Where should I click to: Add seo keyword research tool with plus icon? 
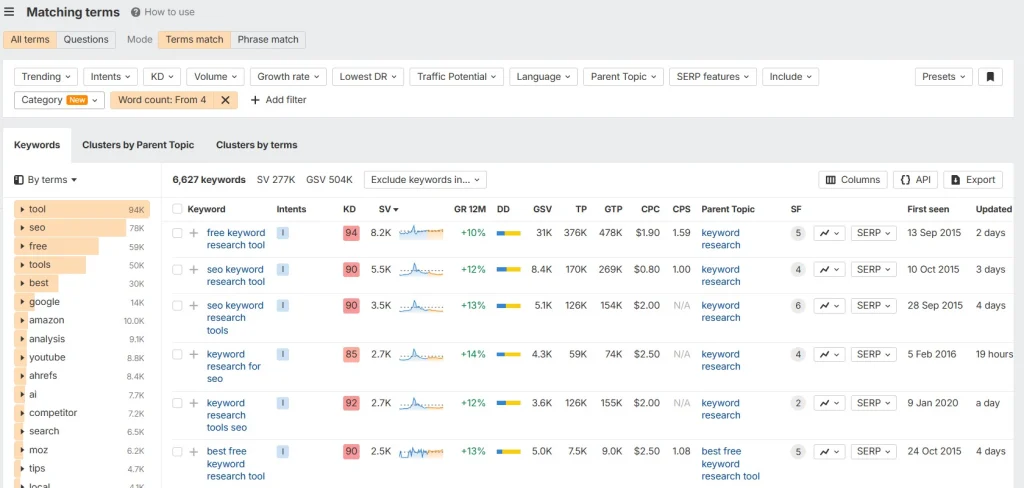193,270
